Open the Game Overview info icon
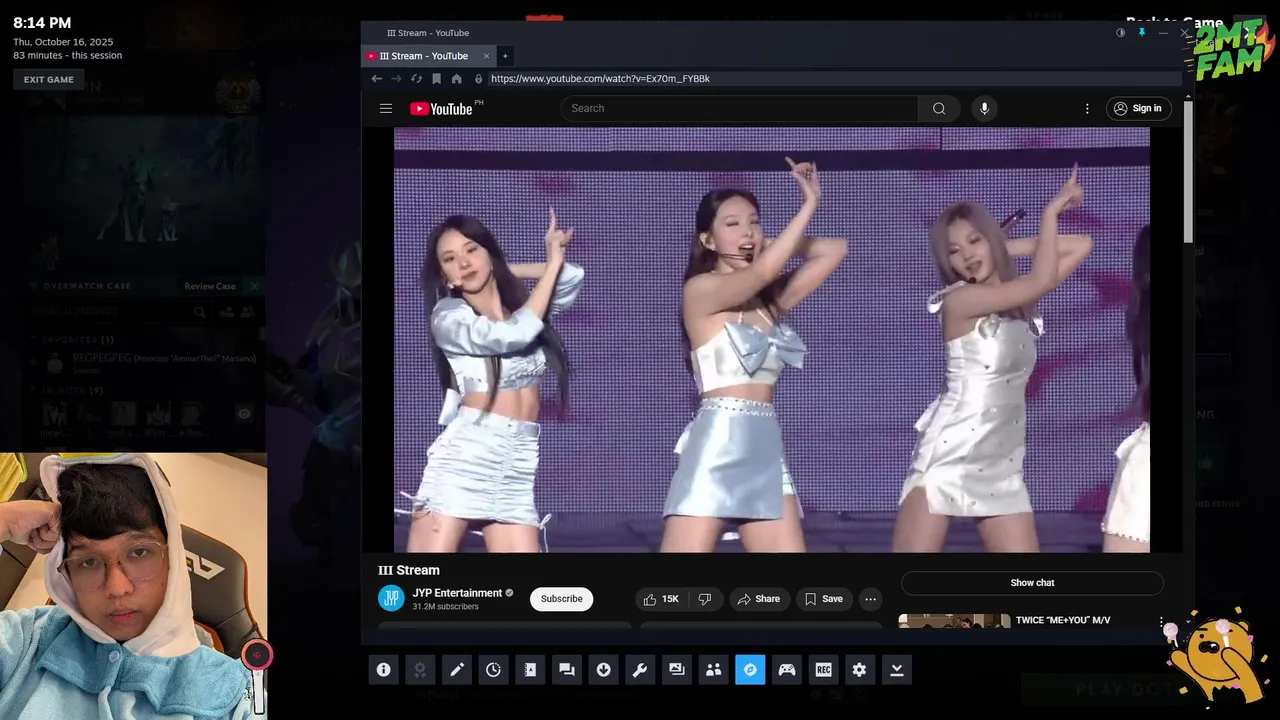 pyautogui.click(x=383, y=670)
